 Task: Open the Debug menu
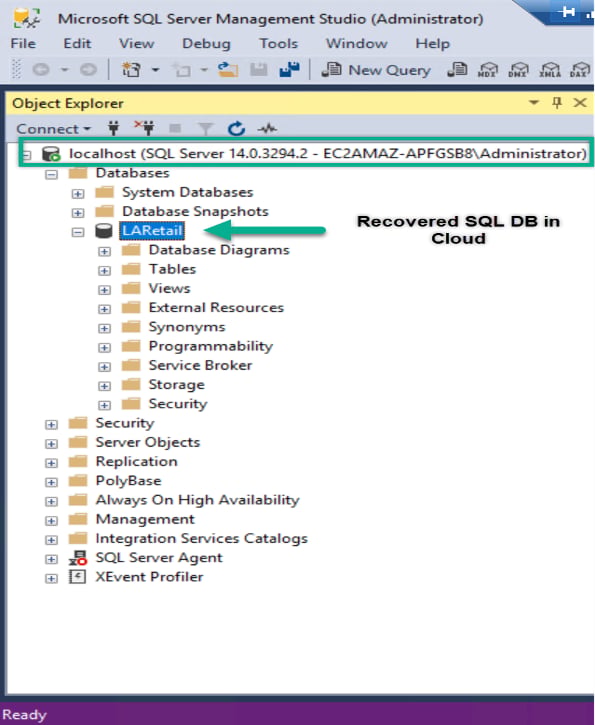(x=206, y=43)
